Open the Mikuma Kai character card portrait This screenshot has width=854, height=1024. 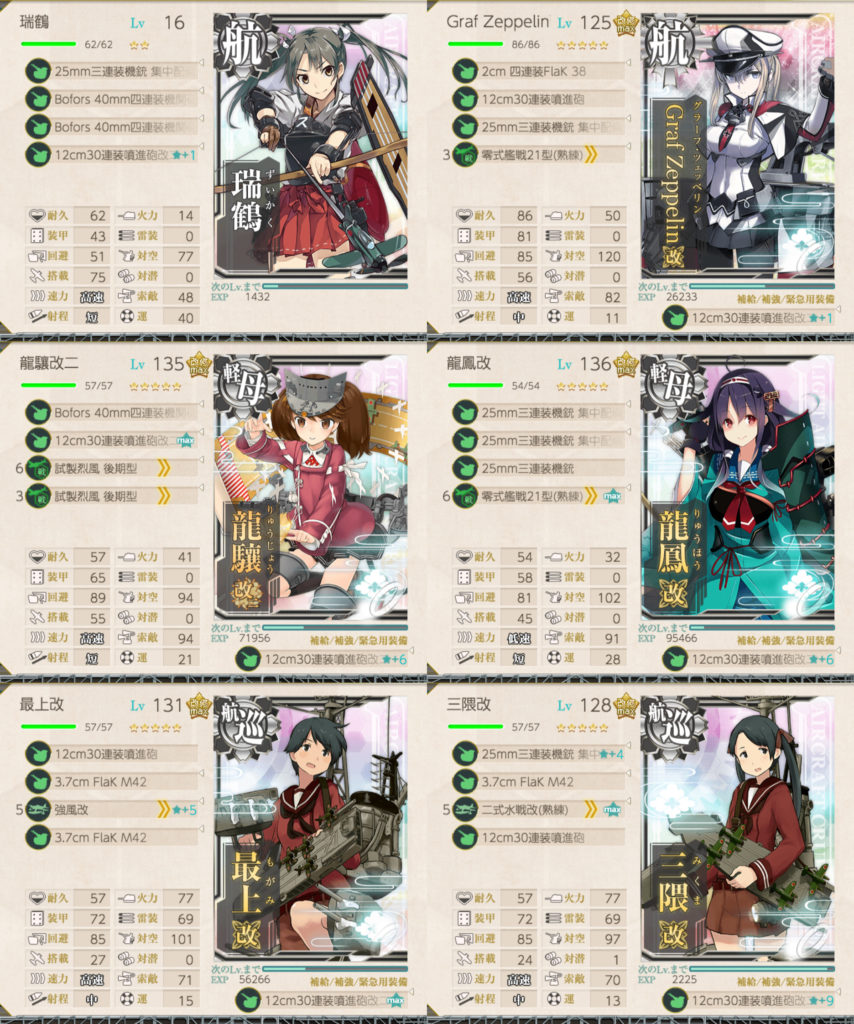pos(738,829)
